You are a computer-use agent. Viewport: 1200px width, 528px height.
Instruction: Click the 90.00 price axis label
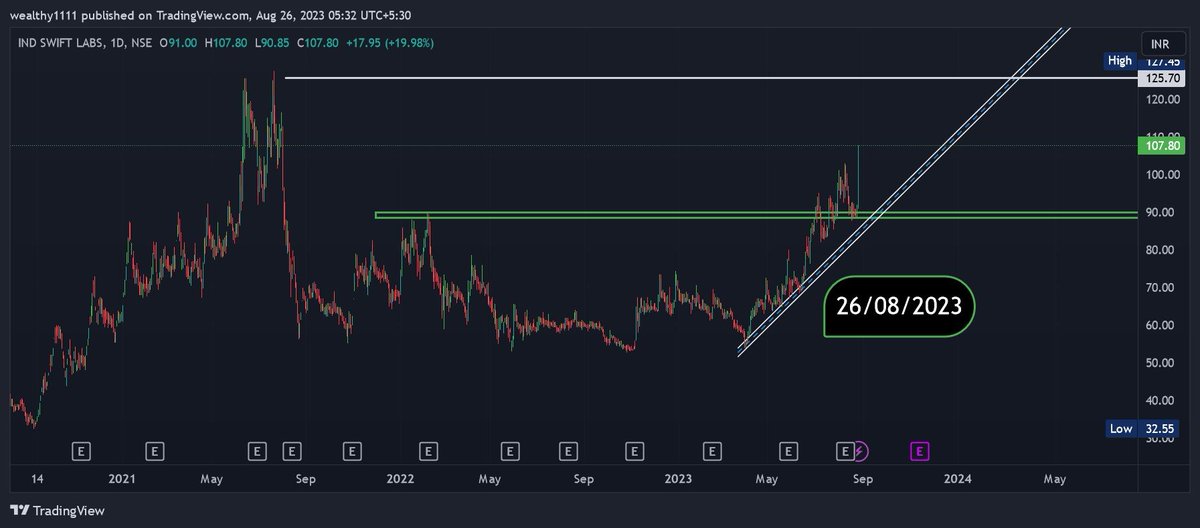pyautogui.click(x=1161, y=213)
